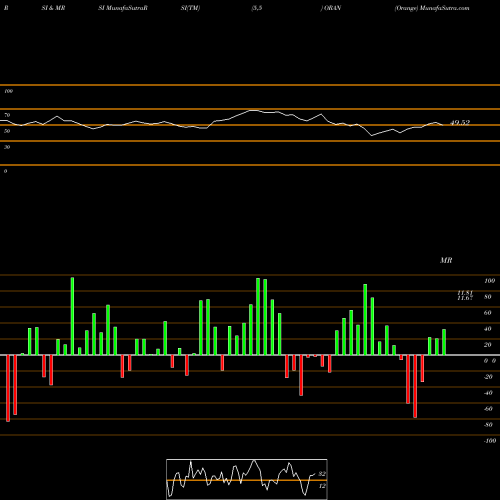Open the mini overview chart thumbnail

[247, 479]
